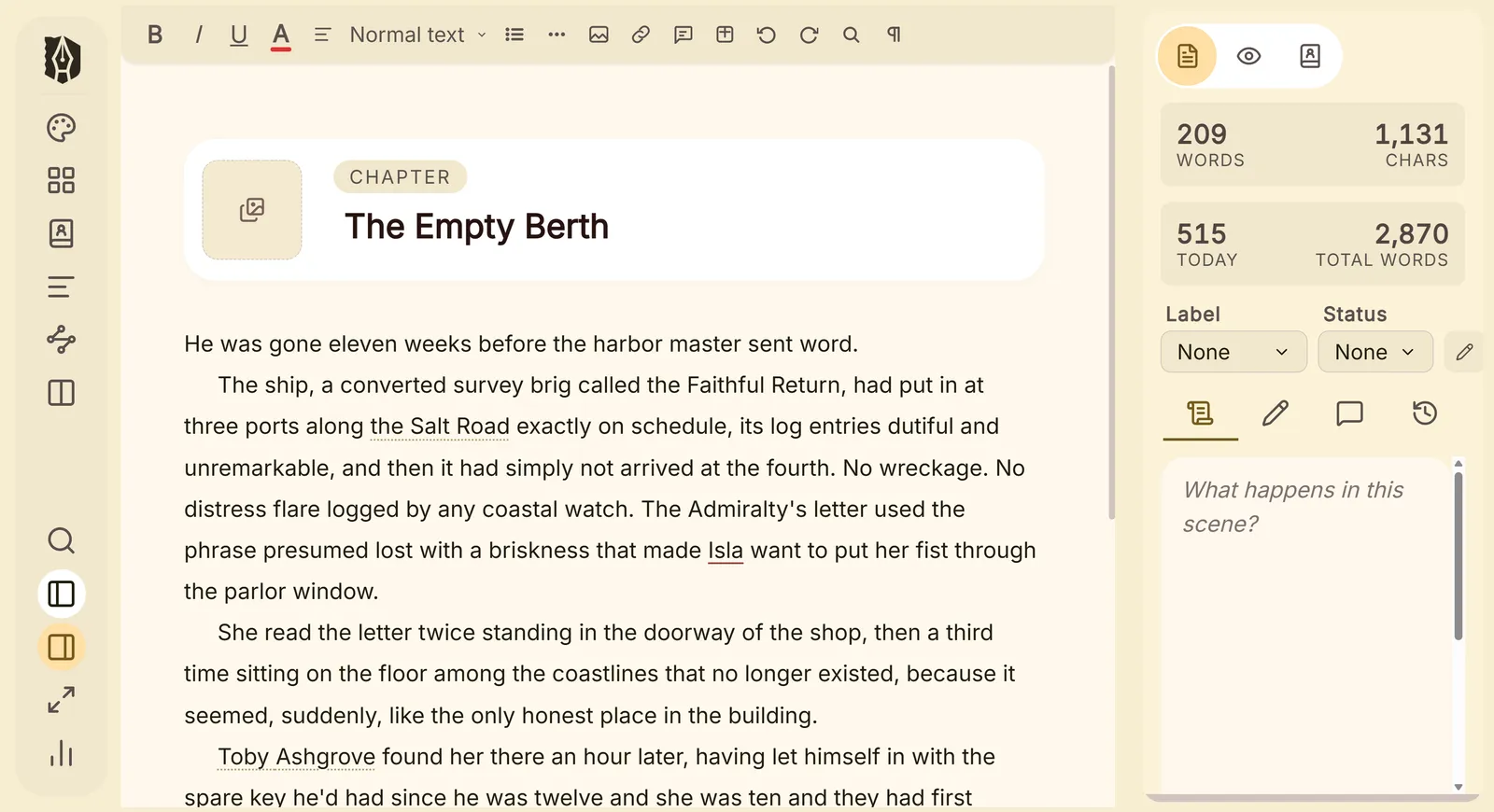1494x812 pixels.
Task: Open the text color picker
Action: tap(281, 35)
